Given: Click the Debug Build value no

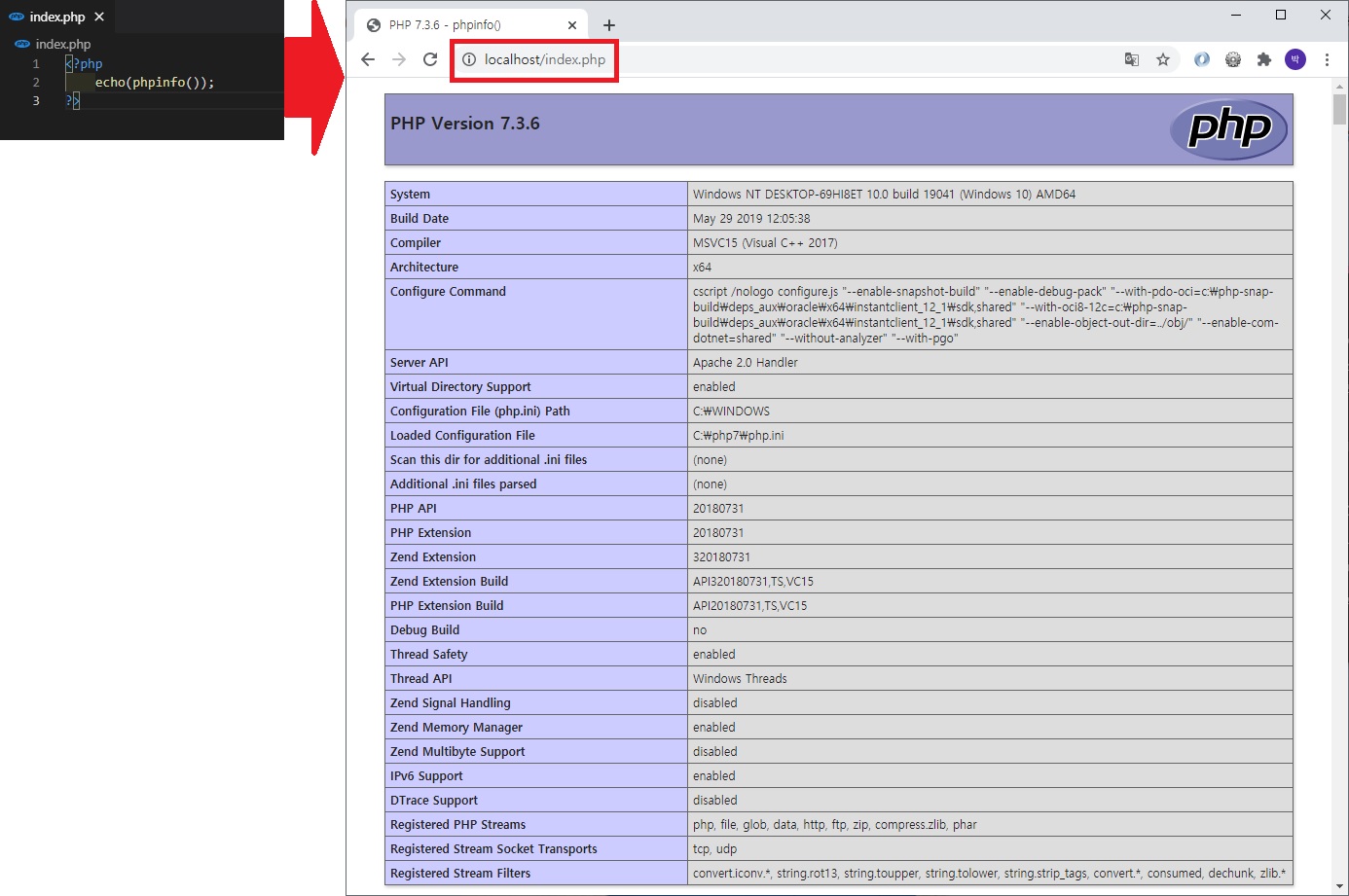Looking at the screenshot, I should 700,630.
